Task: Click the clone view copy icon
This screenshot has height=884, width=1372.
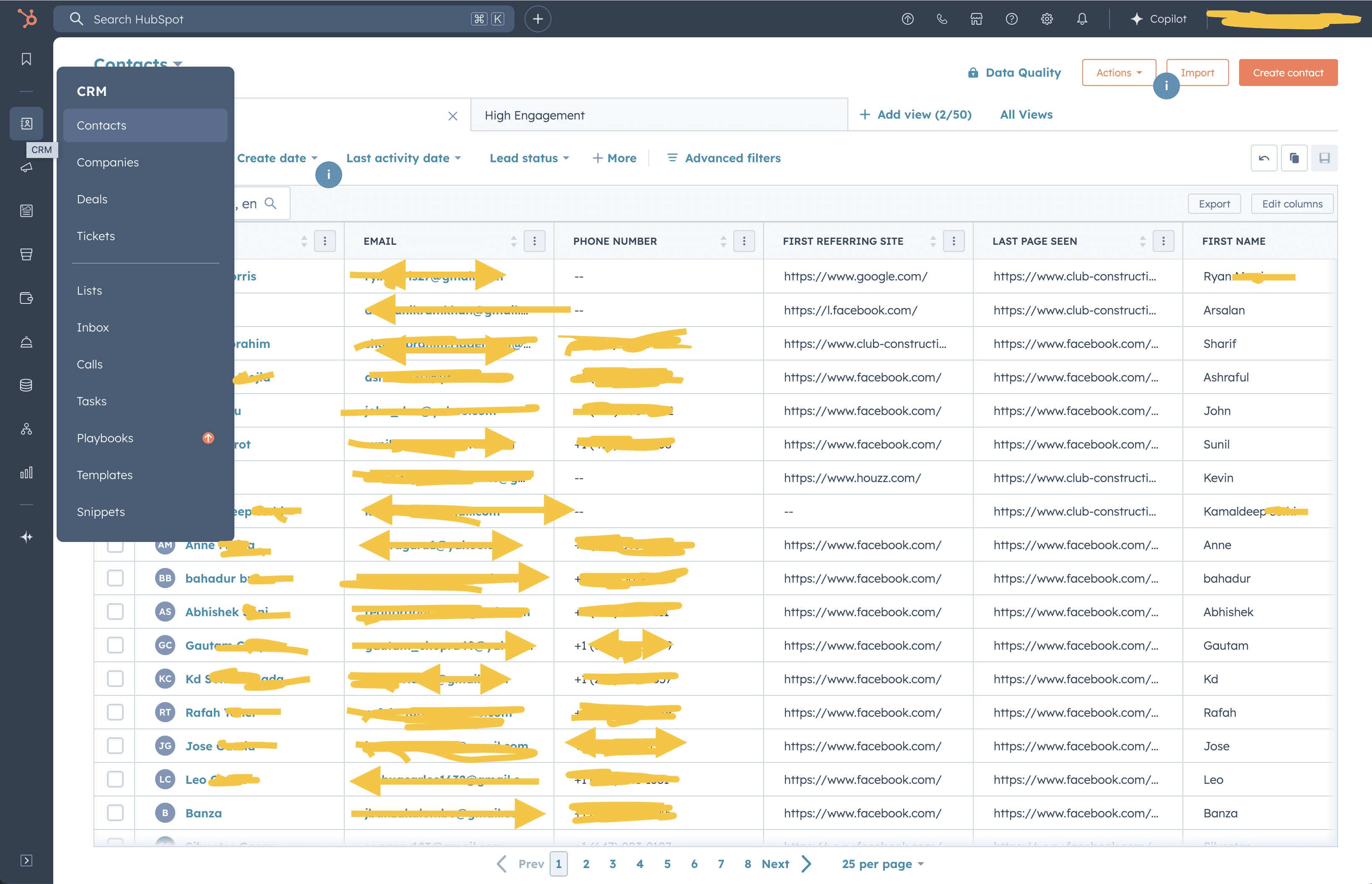Action: 1294,158
